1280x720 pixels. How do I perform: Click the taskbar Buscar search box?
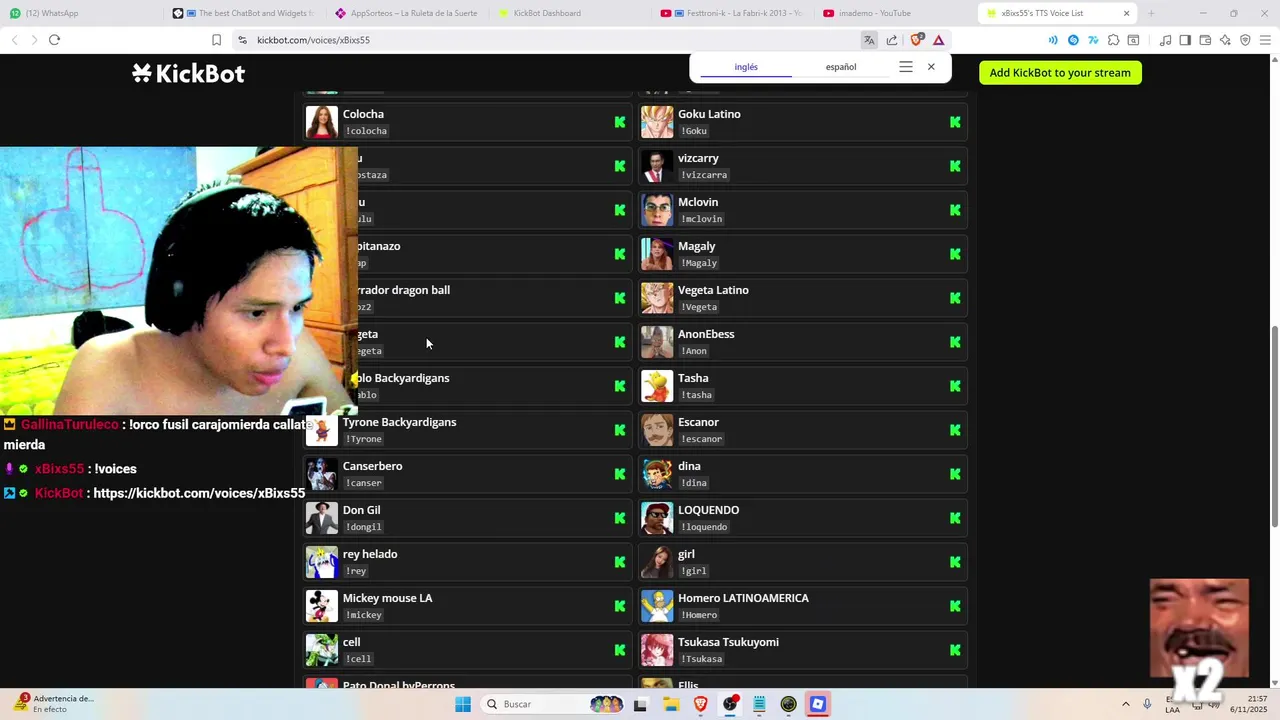pos(553,704)
